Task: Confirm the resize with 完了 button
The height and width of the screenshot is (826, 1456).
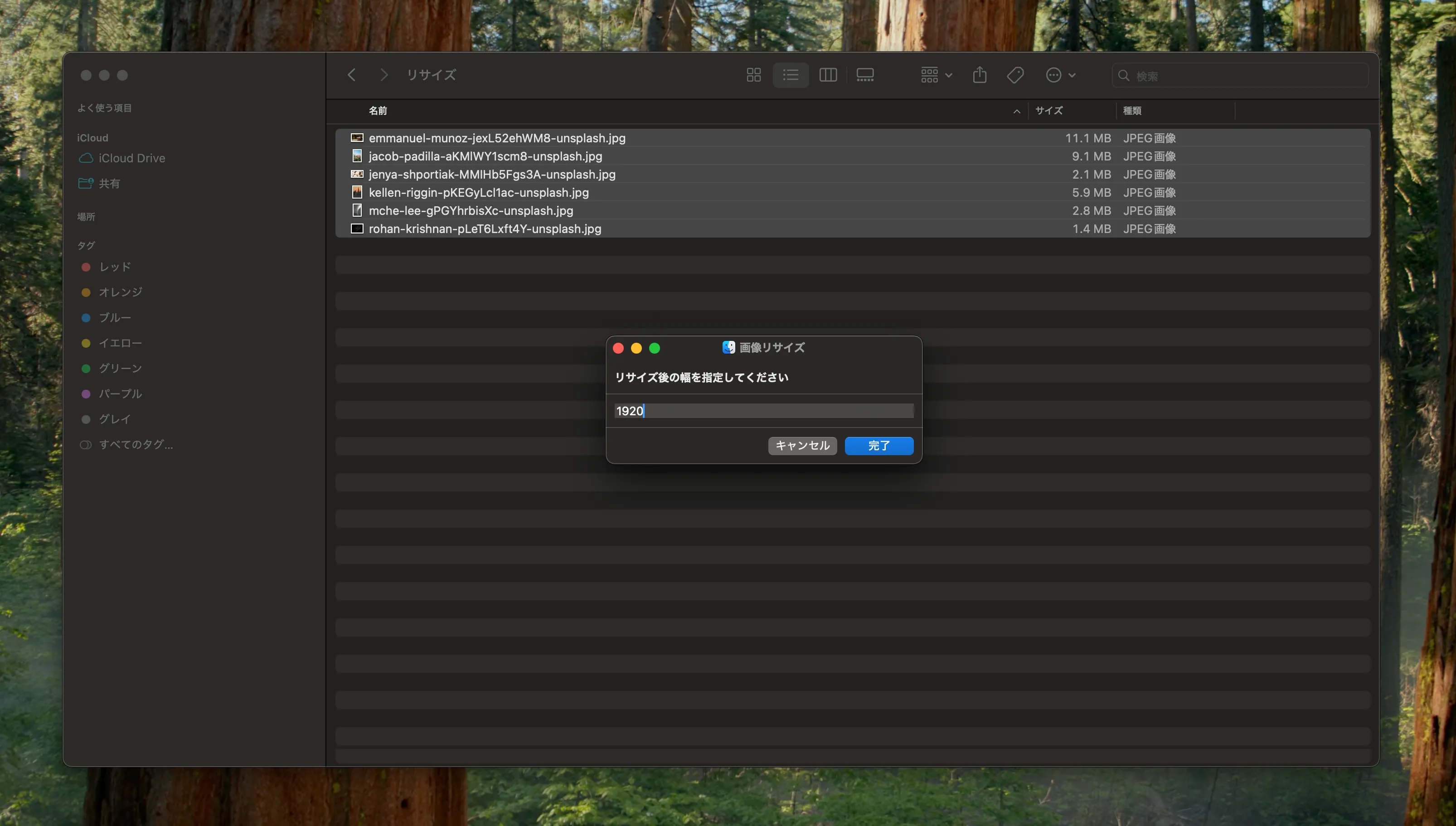Action: (878, 446)
